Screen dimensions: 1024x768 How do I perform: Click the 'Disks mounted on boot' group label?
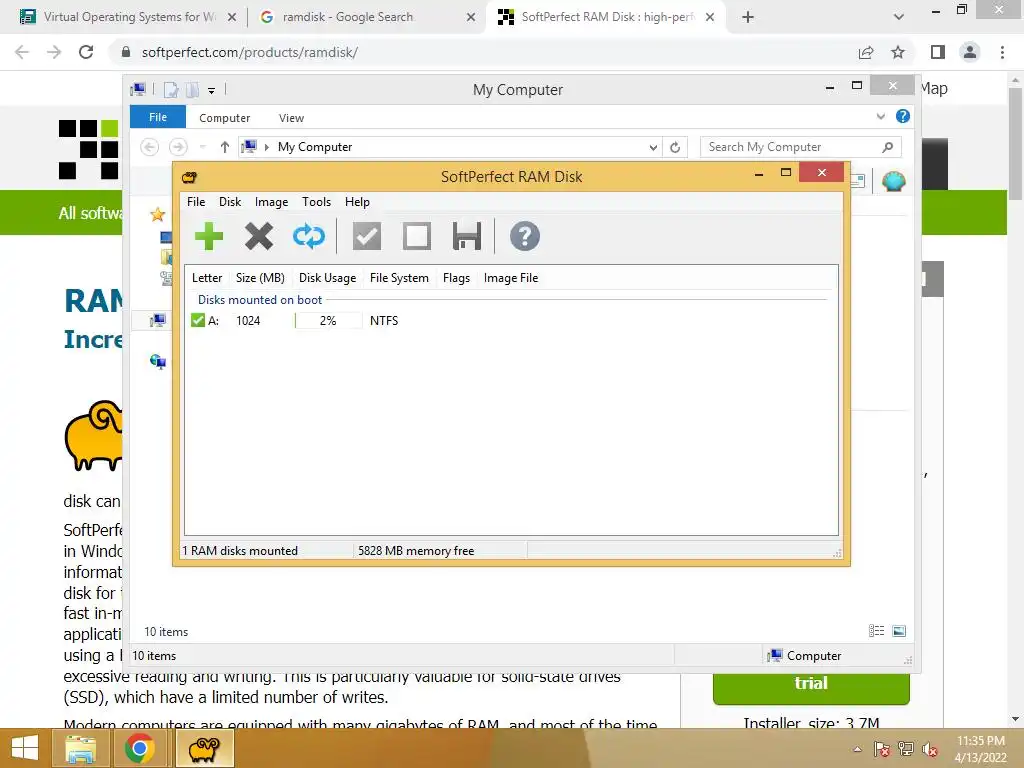(260, 300)
